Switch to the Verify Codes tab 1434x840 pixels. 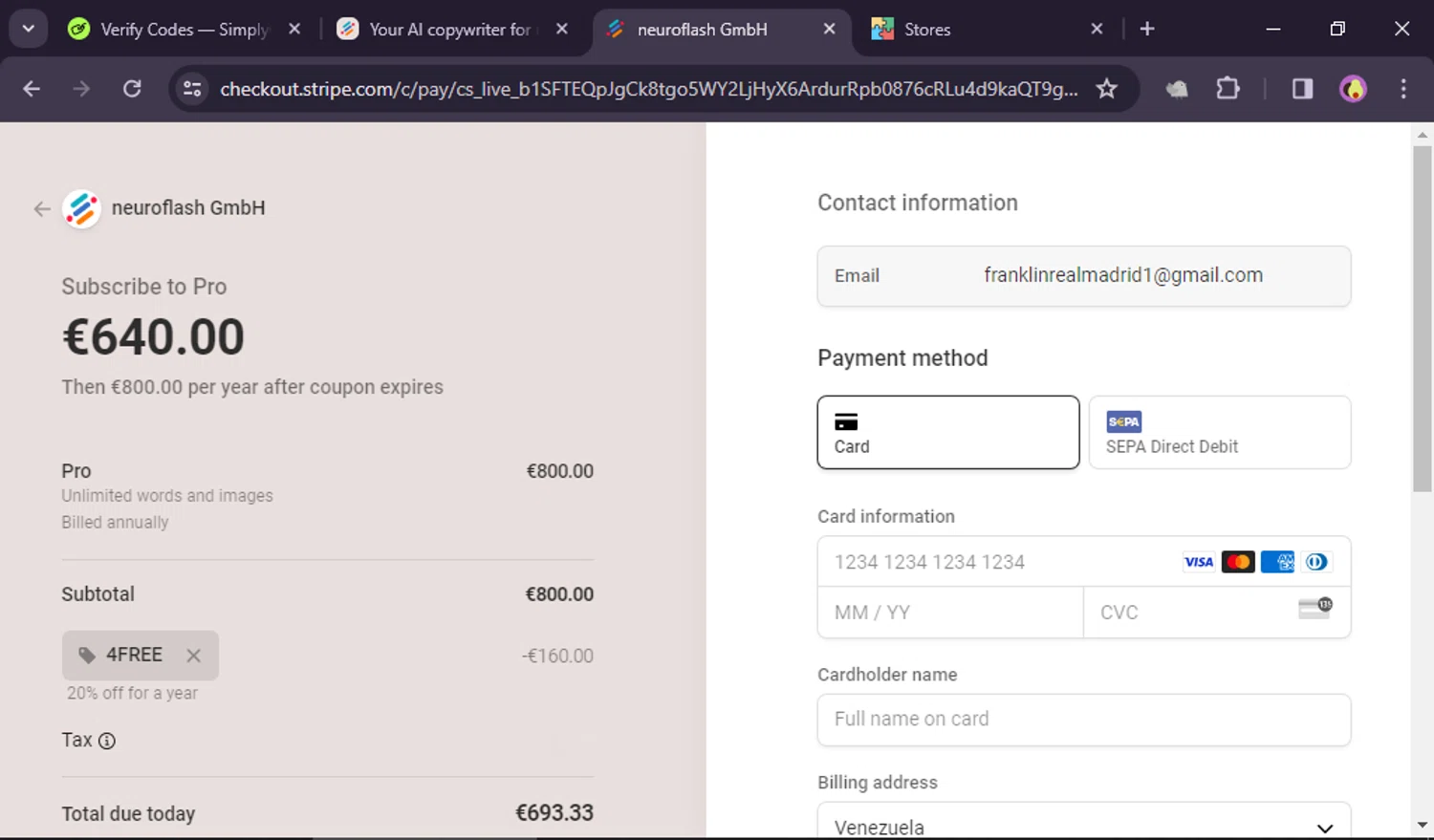[x=185, y=30]
